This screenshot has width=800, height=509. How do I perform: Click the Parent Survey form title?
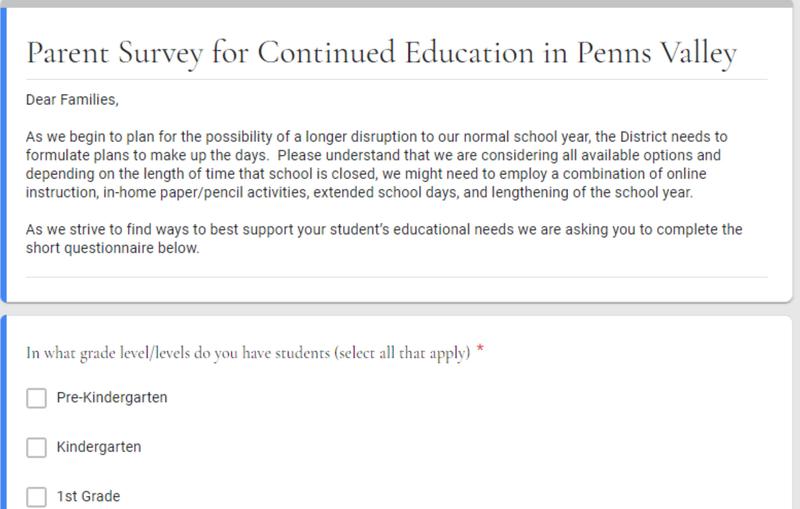pyautogui.click(x=380, y=53)
